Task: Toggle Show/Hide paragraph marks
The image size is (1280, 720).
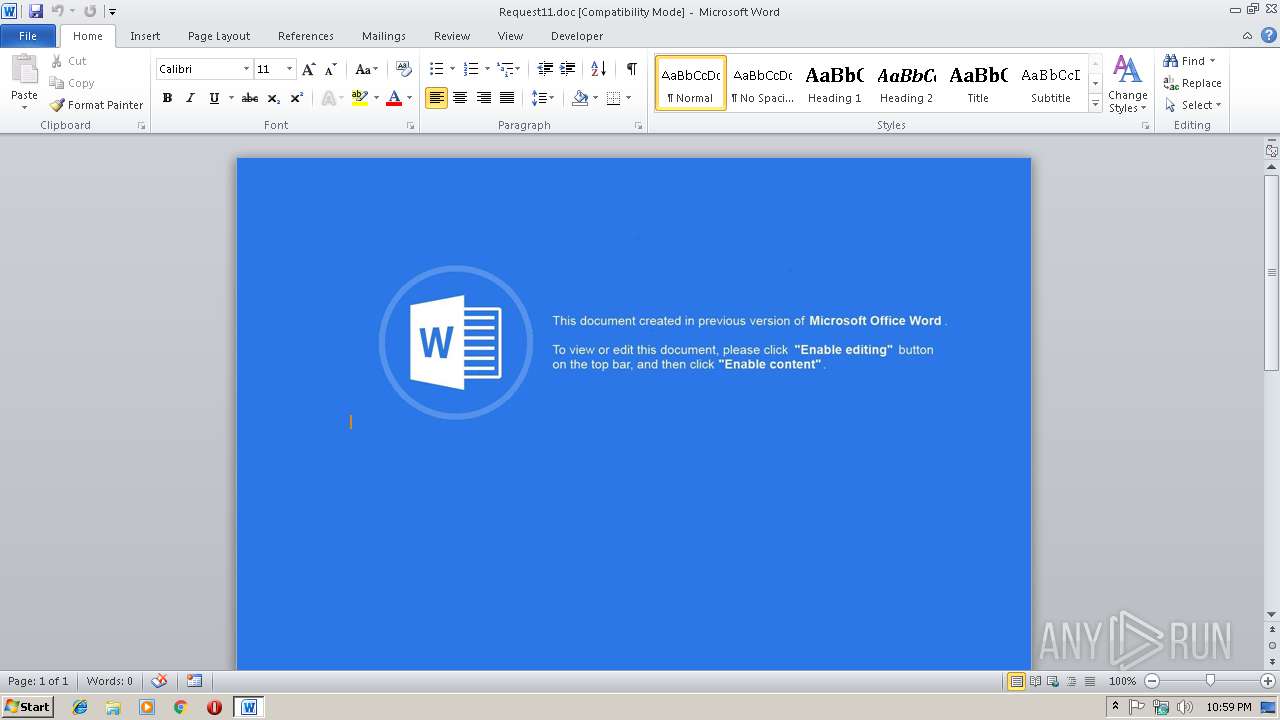Action: point(631,69)
